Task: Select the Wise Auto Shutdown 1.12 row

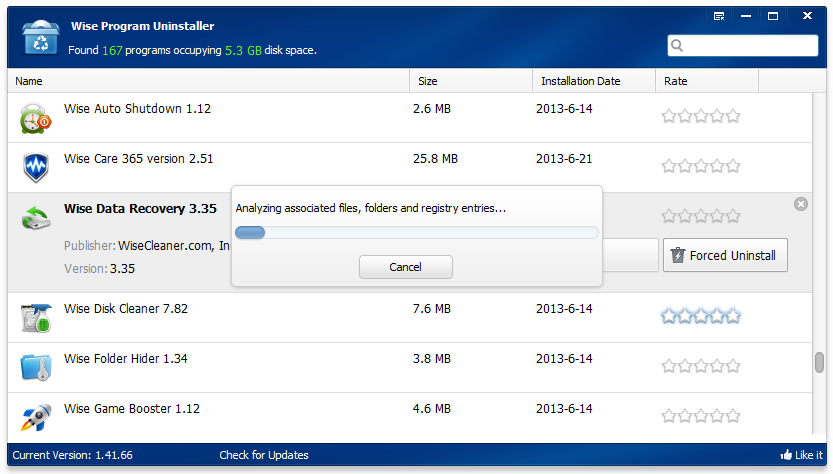Action: tap(410, 117)
